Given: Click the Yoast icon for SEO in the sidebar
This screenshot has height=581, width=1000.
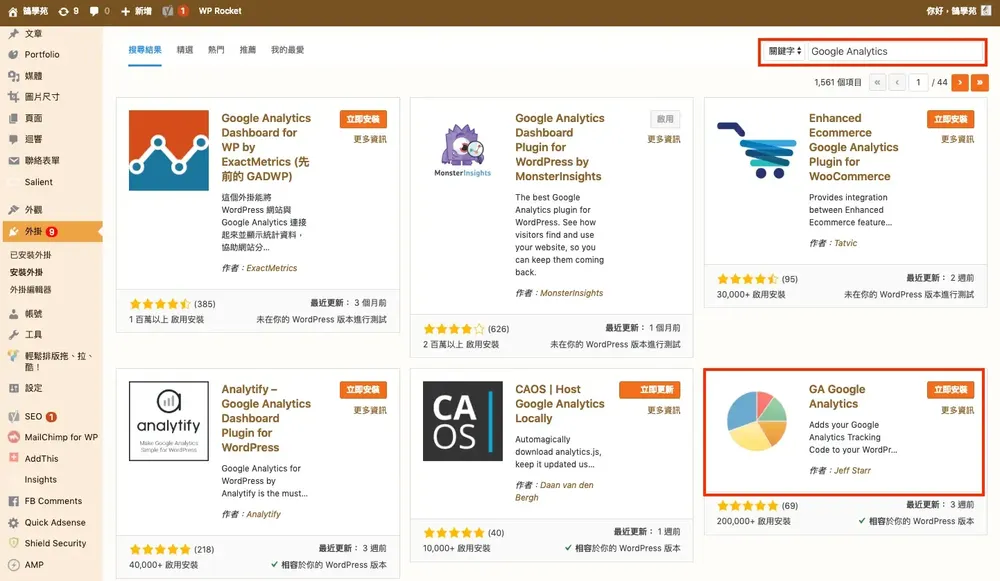Looking at the screenshot, I should click(x=13, y=416).
